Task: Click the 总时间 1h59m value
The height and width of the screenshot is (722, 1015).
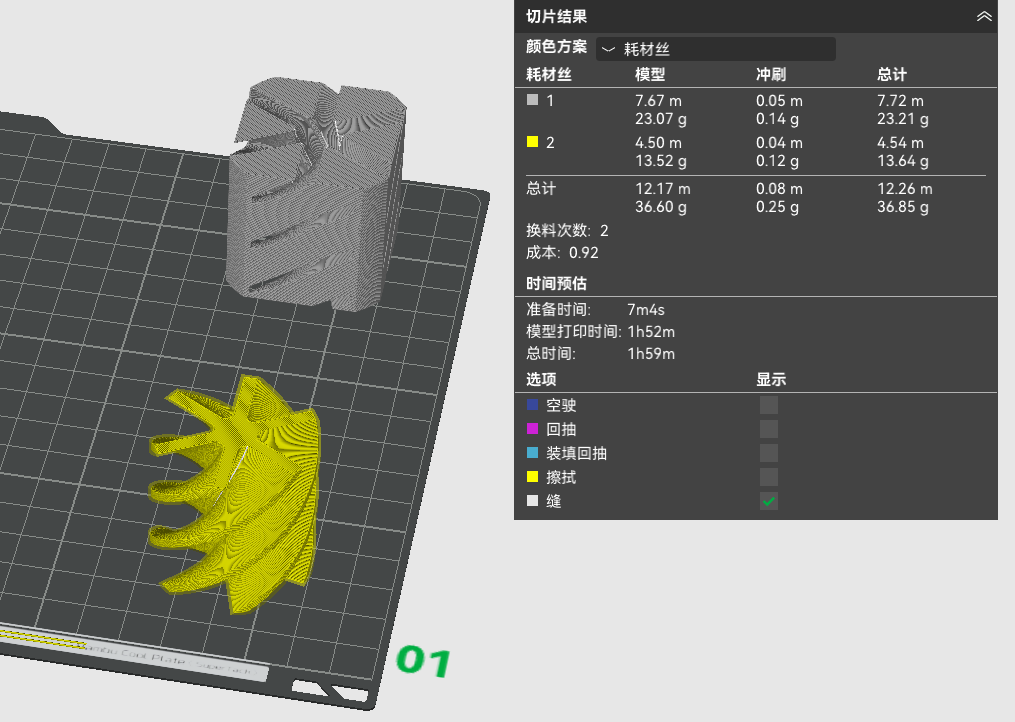Action: click(x=651, y=354)
